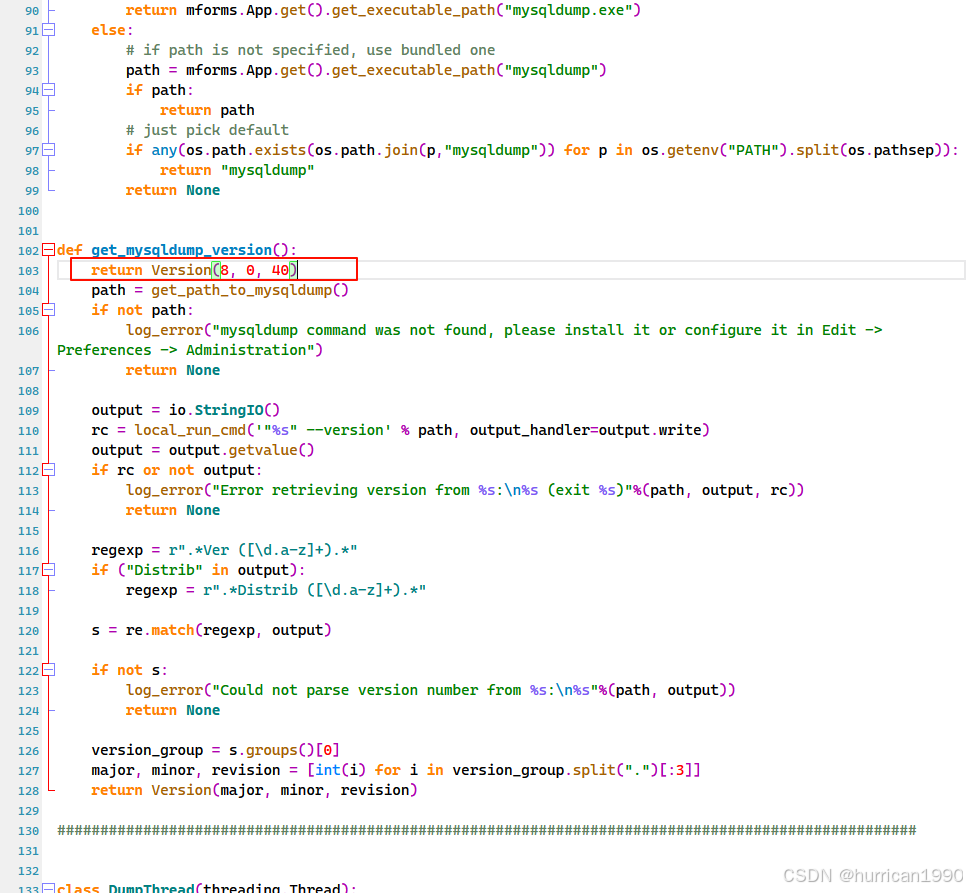Collapse the fold marker on line 97
This screenshot has height=893, width=967.
click(x=49, y=150)
